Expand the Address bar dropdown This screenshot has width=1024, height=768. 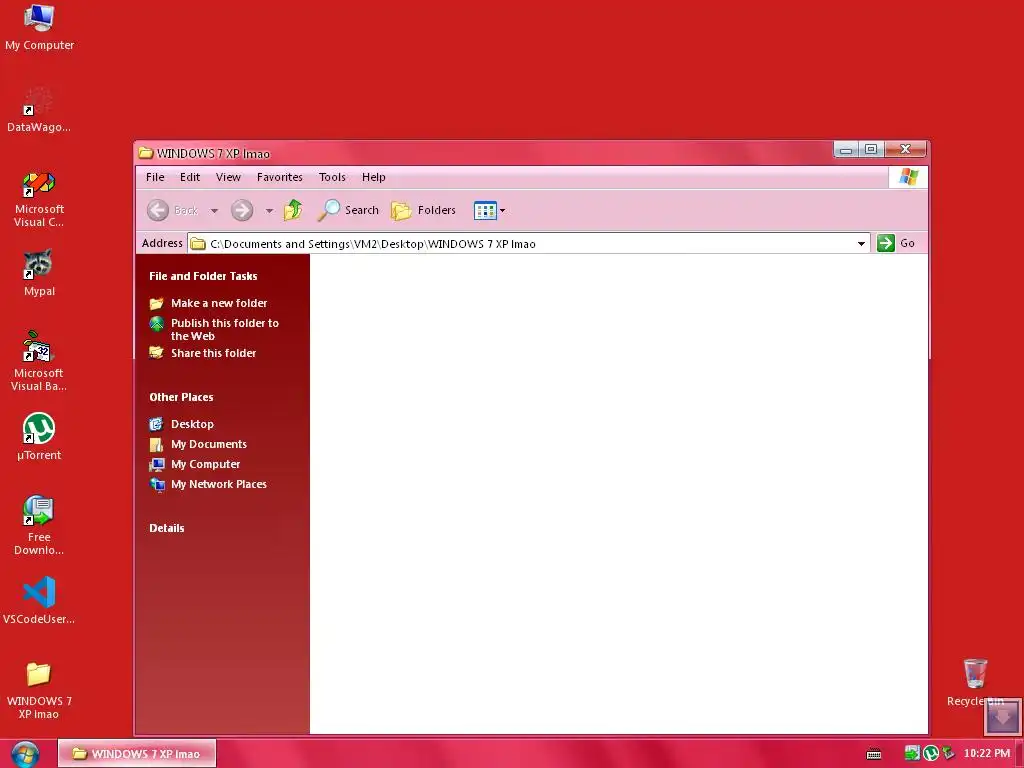coord(861,244)
